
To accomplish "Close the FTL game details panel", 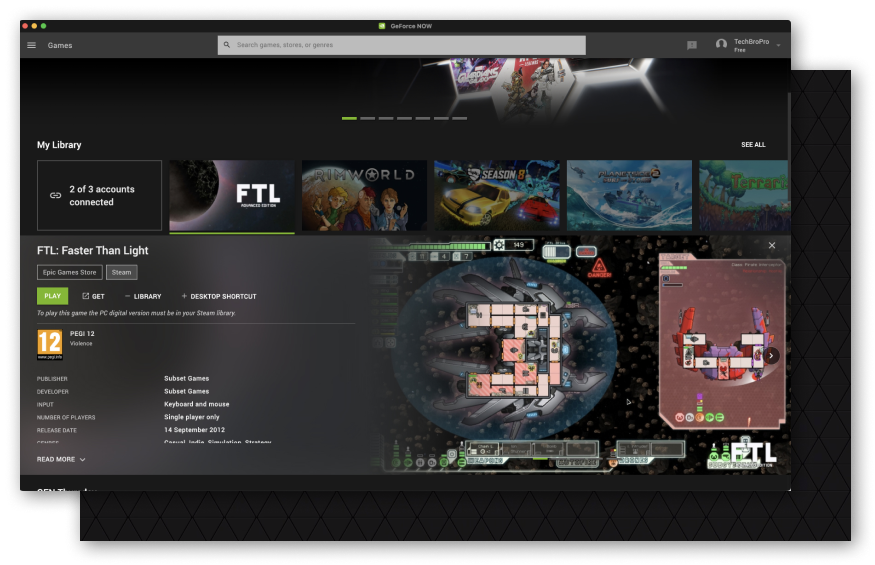I will (x=772, y=246).
